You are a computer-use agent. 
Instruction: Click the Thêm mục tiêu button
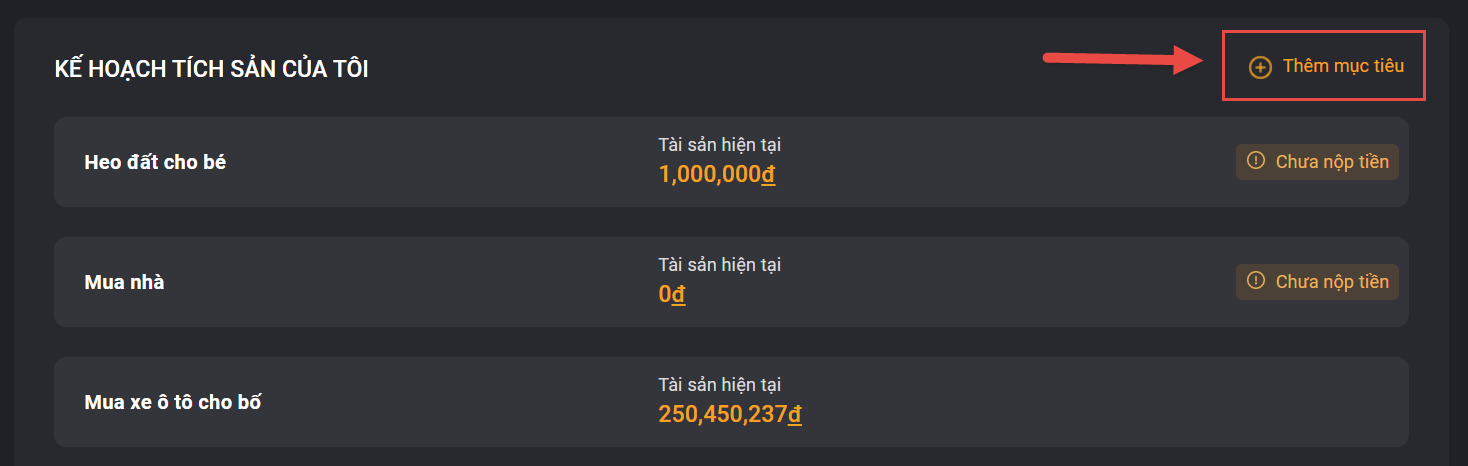pos(1326,66)
